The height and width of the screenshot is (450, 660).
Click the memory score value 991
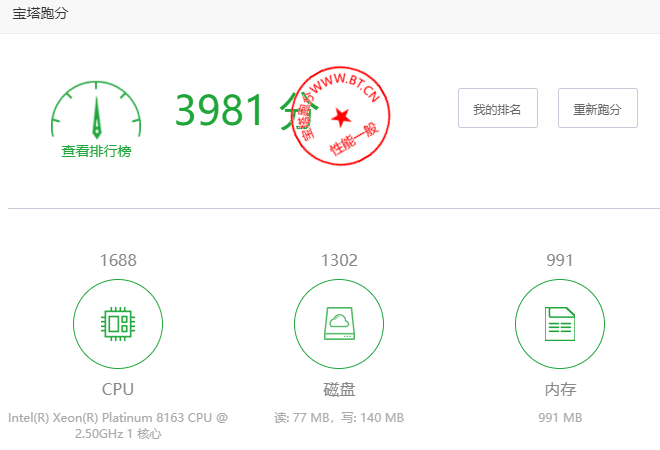tap(560, 260)
